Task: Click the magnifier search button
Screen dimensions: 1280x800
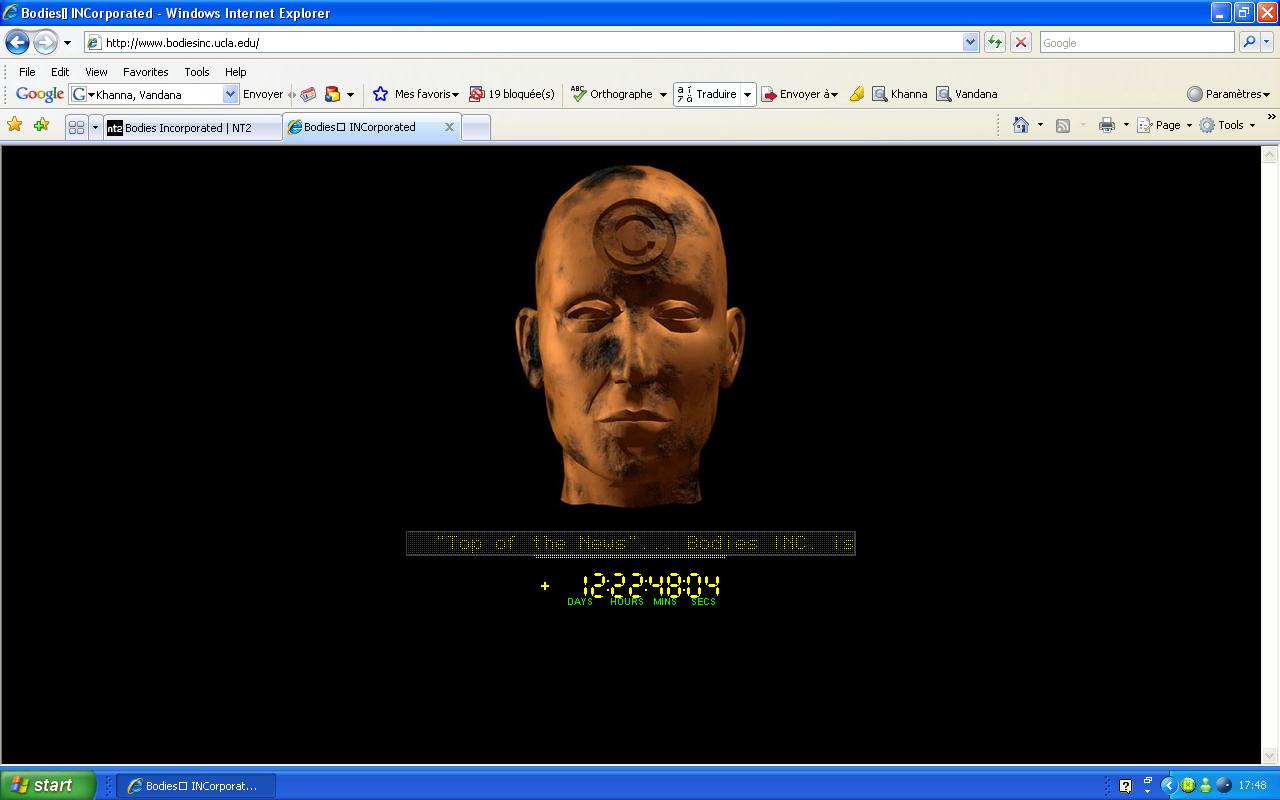Action: point(1248,43)
